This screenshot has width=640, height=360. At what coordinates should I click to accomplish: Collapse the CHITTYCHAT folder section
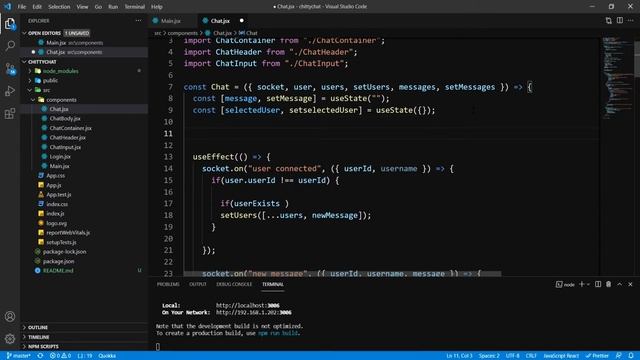[x=24, y=62]
